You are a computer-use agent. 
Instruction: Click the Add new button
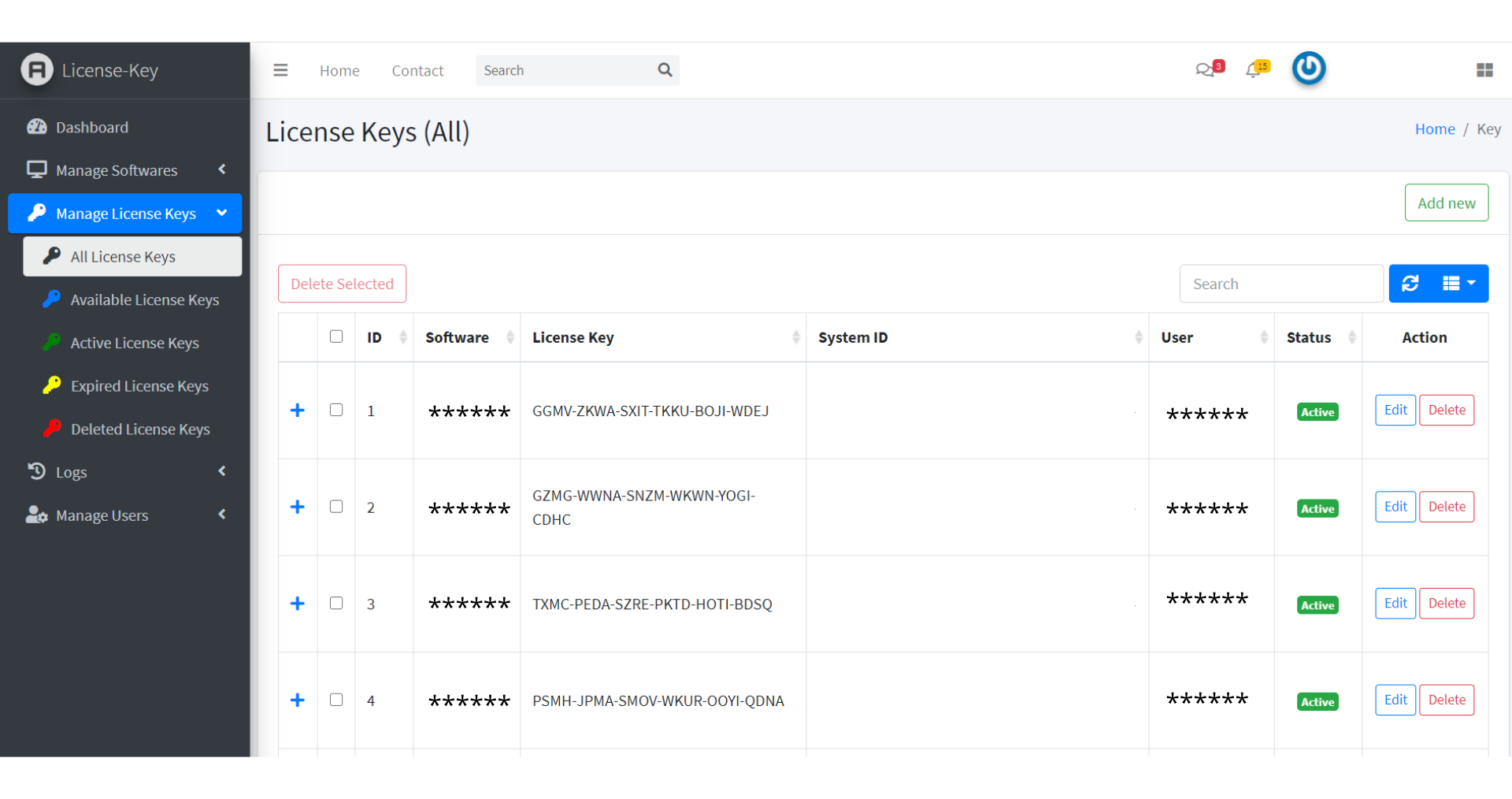click(x=1446, y=203)
